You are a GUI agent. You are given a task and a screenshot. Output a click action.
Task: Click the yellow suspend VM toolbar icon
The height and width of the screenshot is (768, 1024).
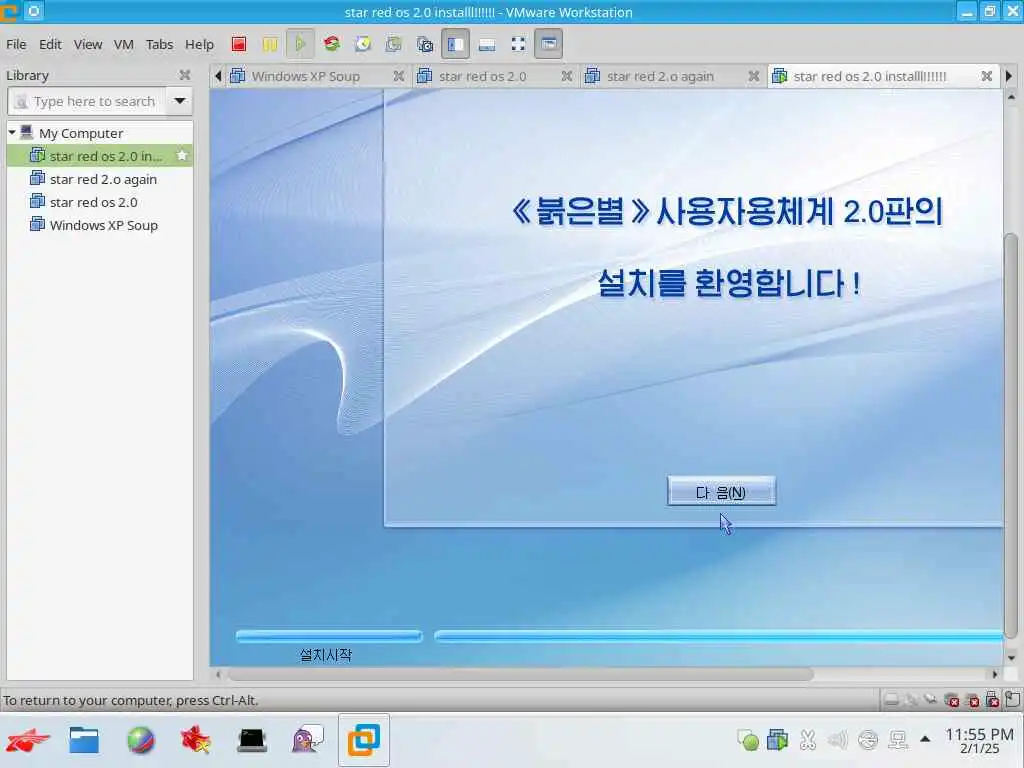tap(270, 44)
